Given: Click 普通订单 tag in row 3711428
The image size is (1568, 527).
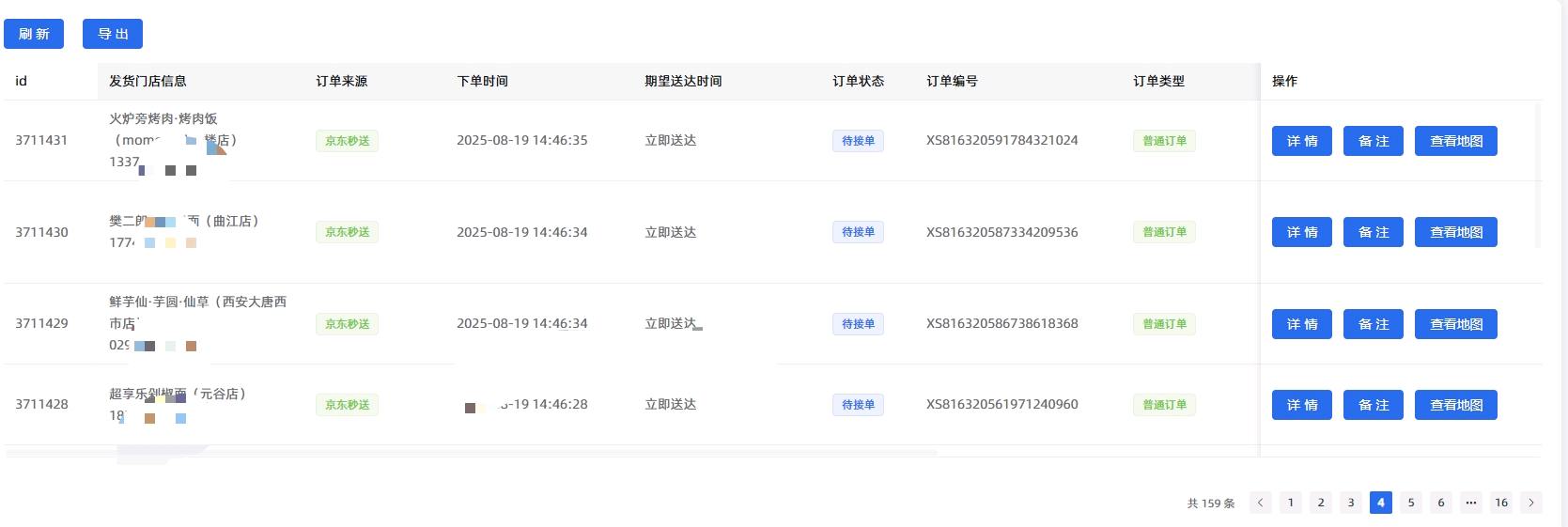Looking at the screenshot, I should 1164,405.
